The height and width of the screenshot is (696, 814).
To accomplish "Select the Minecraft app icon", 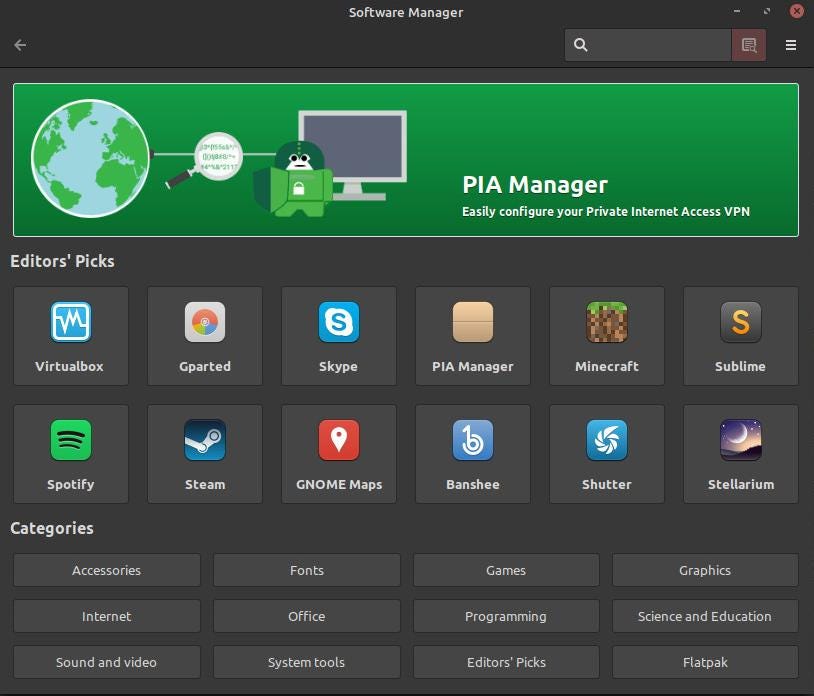I will coord(607,322).
